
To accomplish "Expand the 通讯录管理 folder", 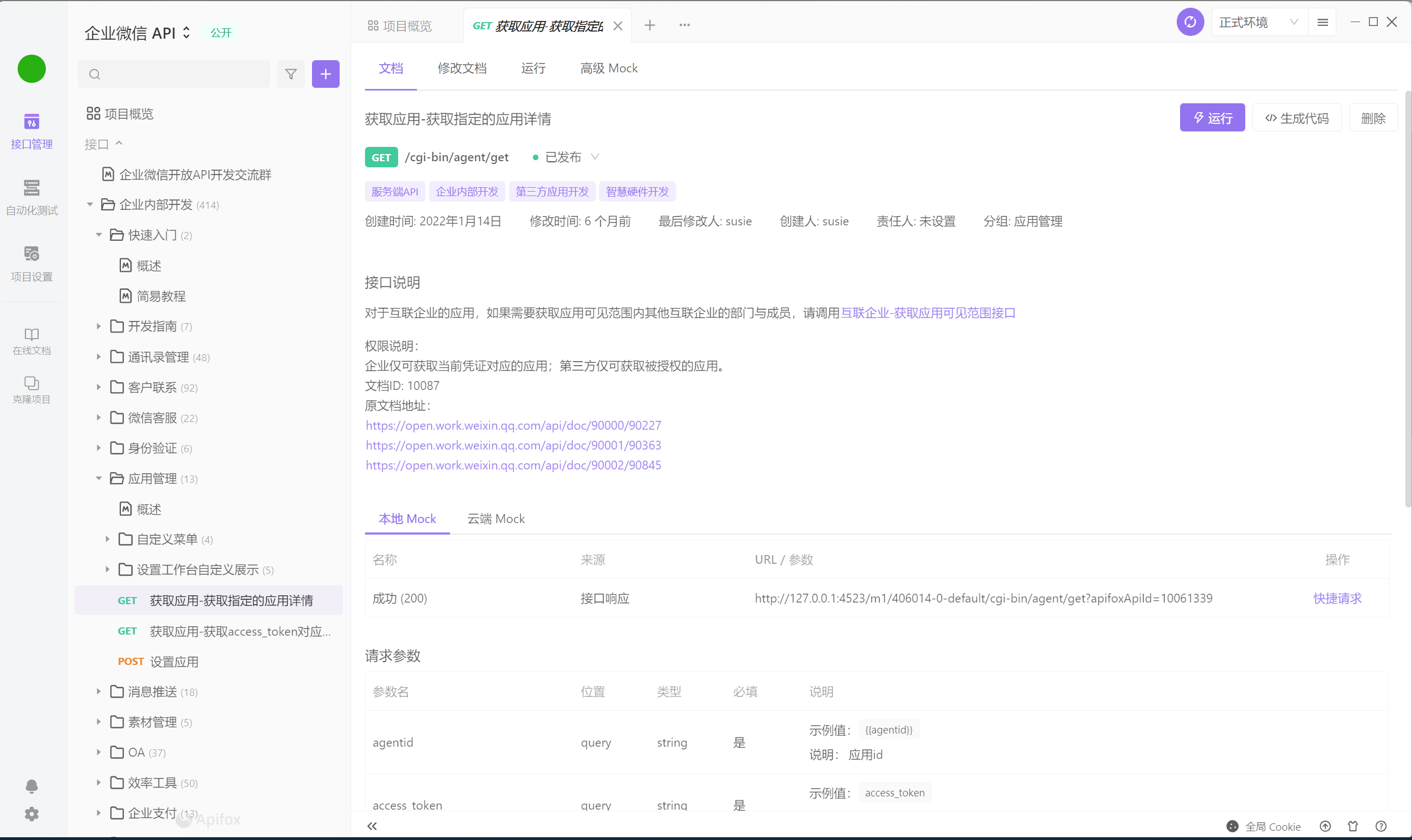I will (x=98, y=357).
